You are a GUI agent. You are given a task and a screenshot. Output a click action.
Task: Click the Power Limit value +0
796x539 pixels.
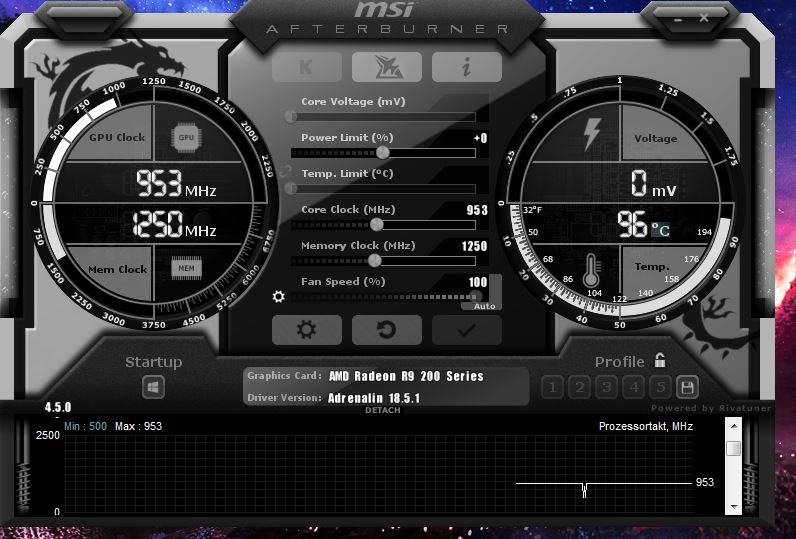coord(480,138)
